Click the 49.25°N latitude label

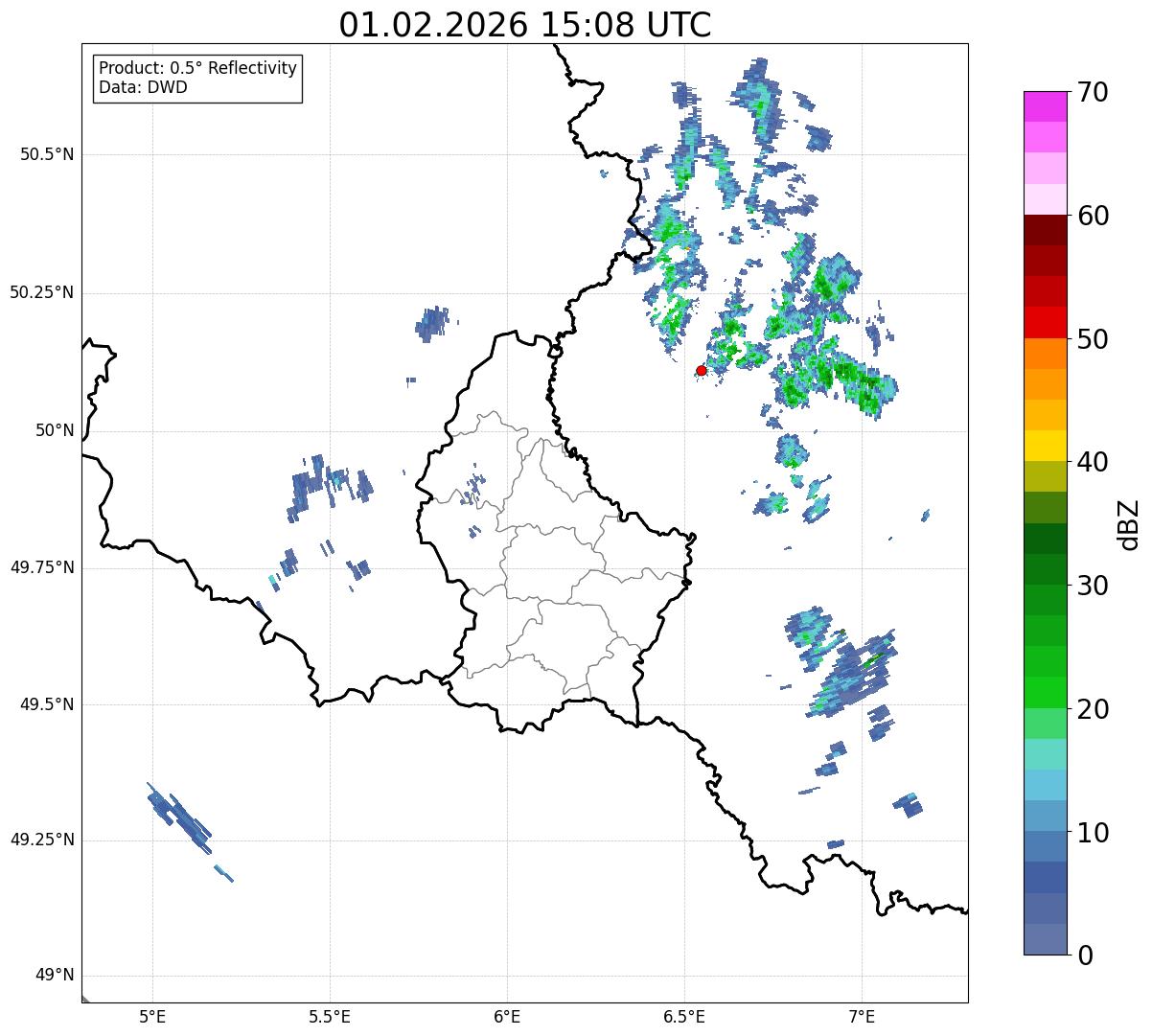tap(42, 840)
